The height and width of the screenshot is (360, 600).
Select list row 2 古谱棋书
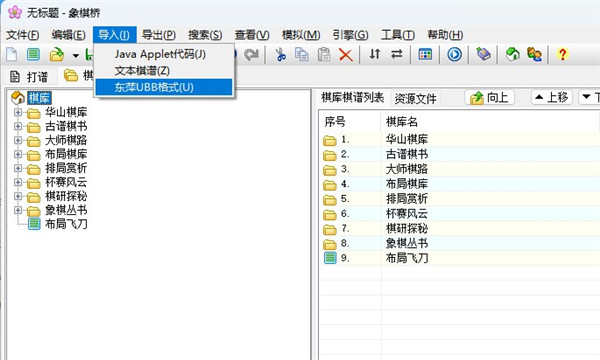(460, 155)
